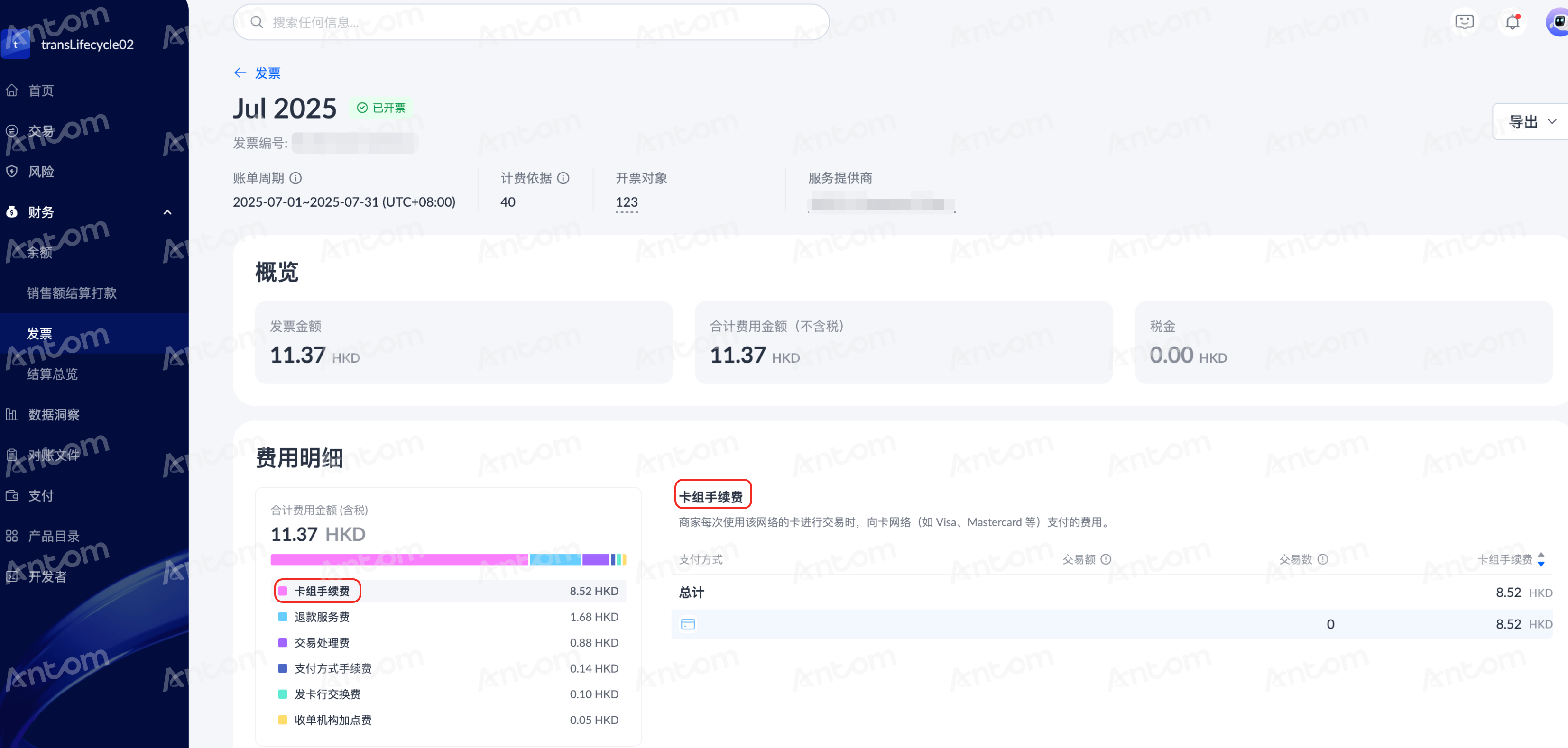Click the light blue fee bar segment
Image resolution: width=1568 pixels, height=748 pixels.
[x=555, y=559]
